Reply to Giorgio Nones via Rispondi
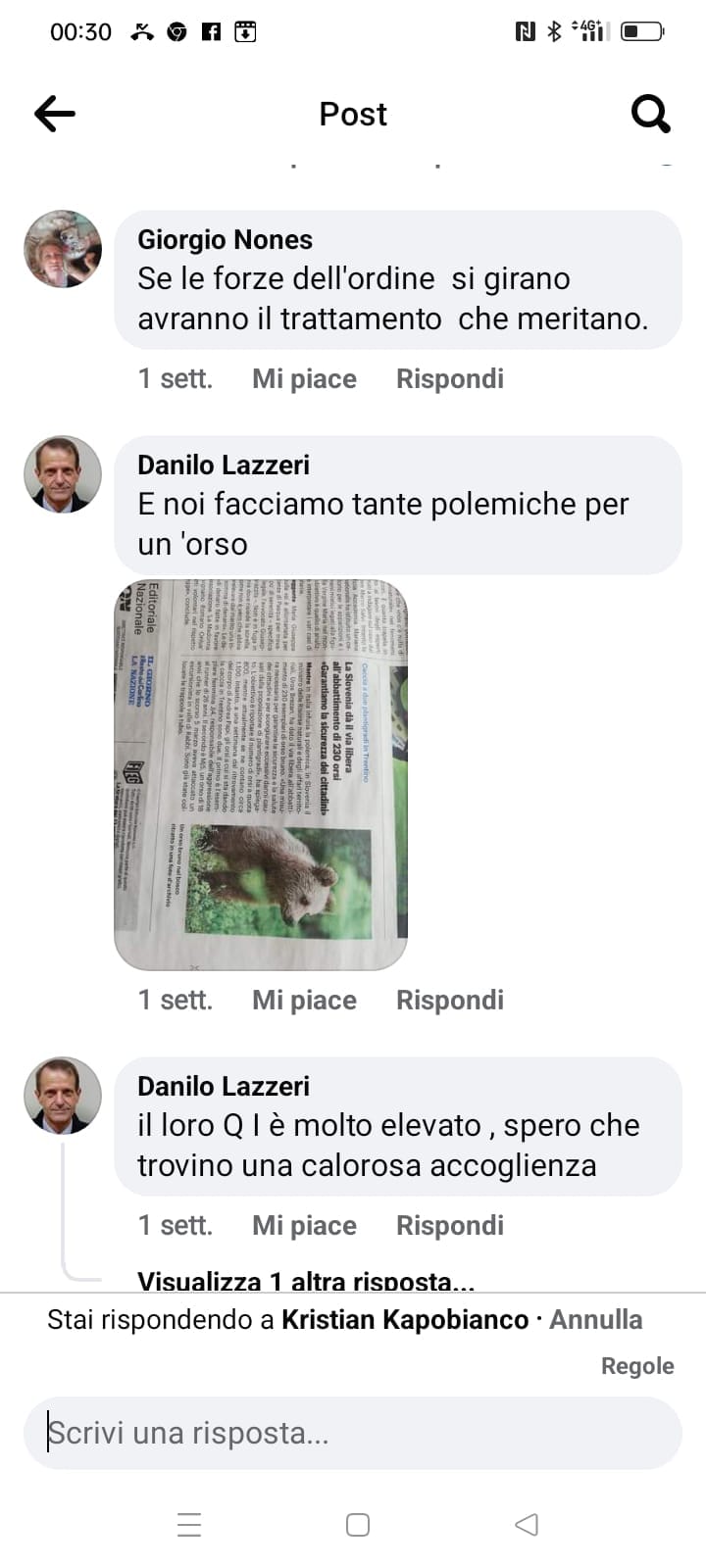This screenshot has width=706, height=1568. (450, 379)
